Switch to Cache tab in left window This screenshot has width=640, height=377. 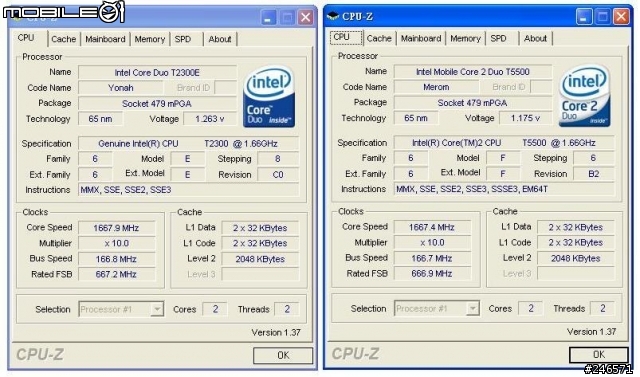point(64,39)
